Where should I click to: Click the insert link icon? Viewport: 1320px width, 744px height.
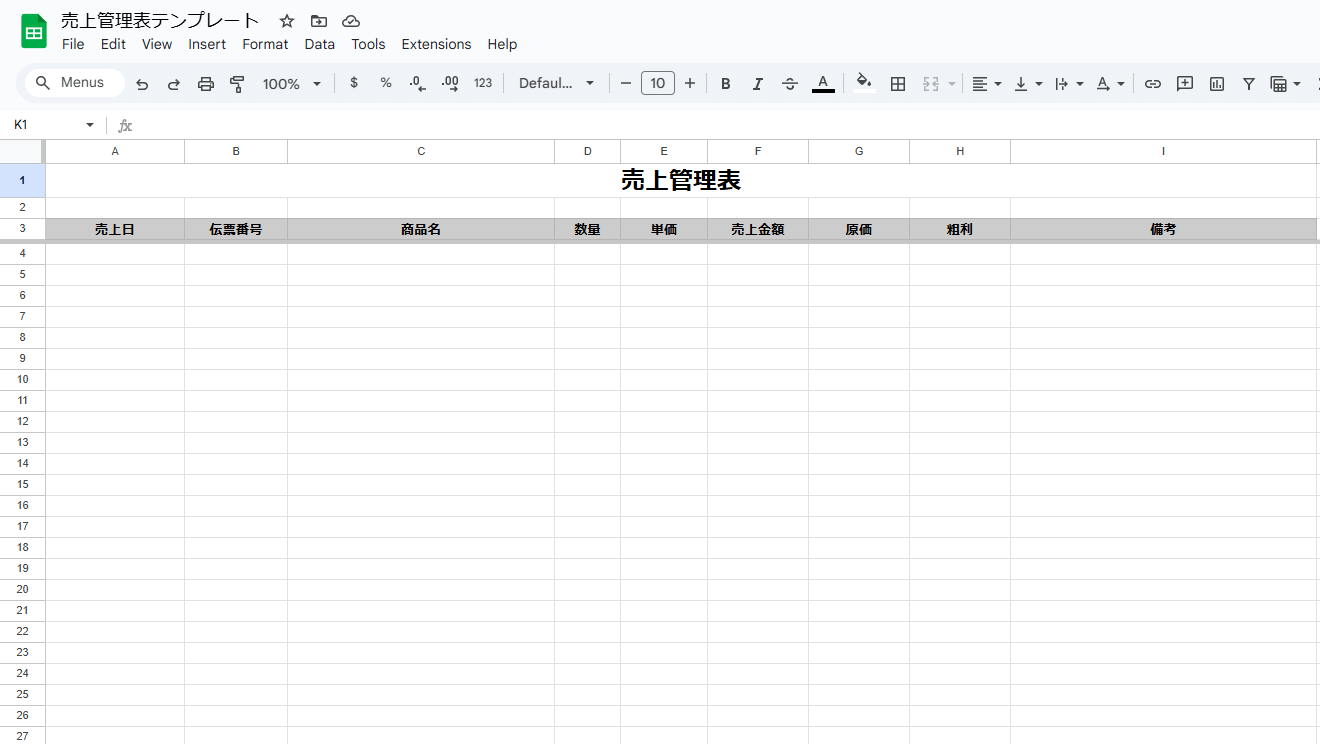[x=1153, y=84]
